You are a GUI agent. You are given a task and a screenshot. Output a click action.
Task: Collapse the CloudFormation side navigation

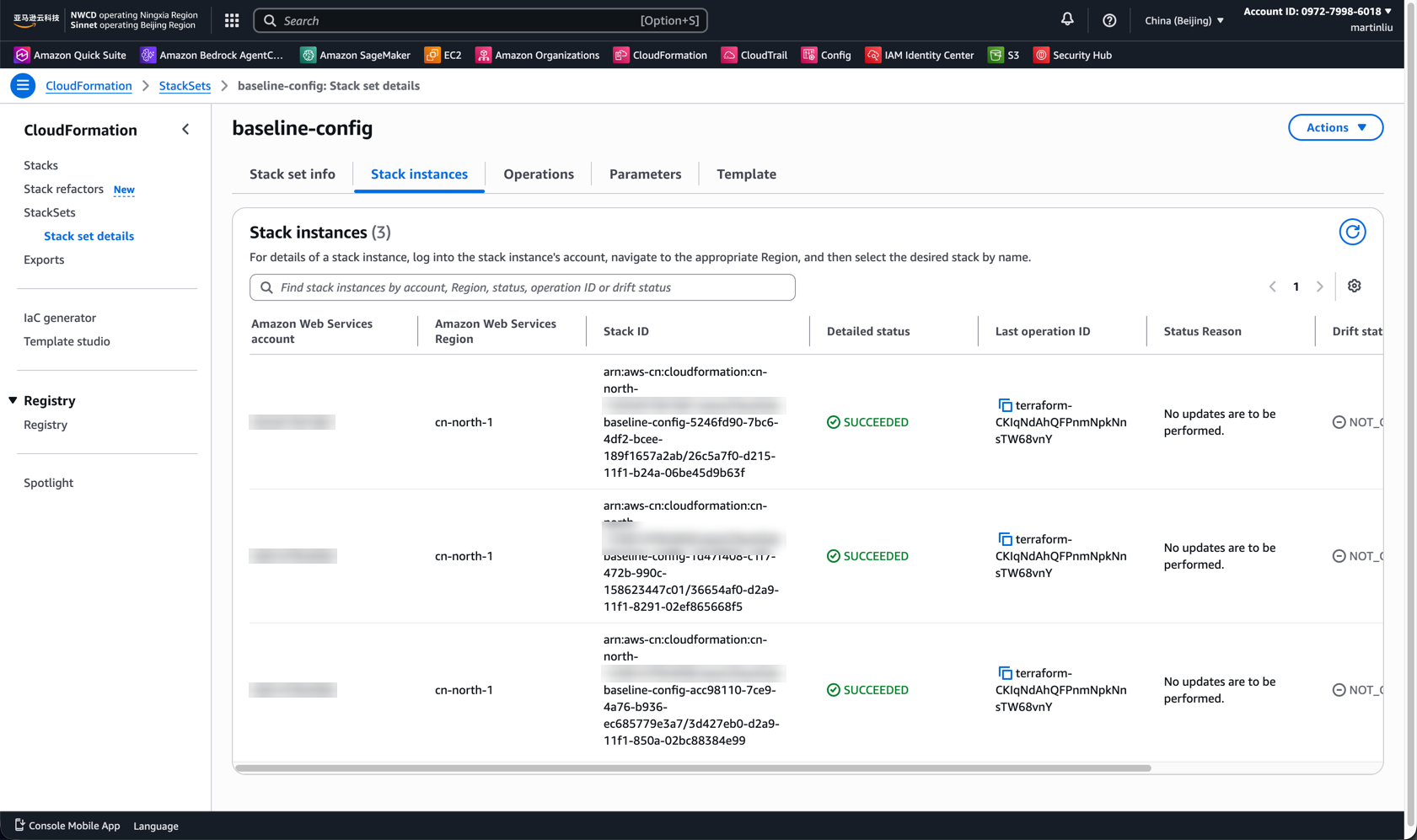pyautogui.click(x=185, y=129)
